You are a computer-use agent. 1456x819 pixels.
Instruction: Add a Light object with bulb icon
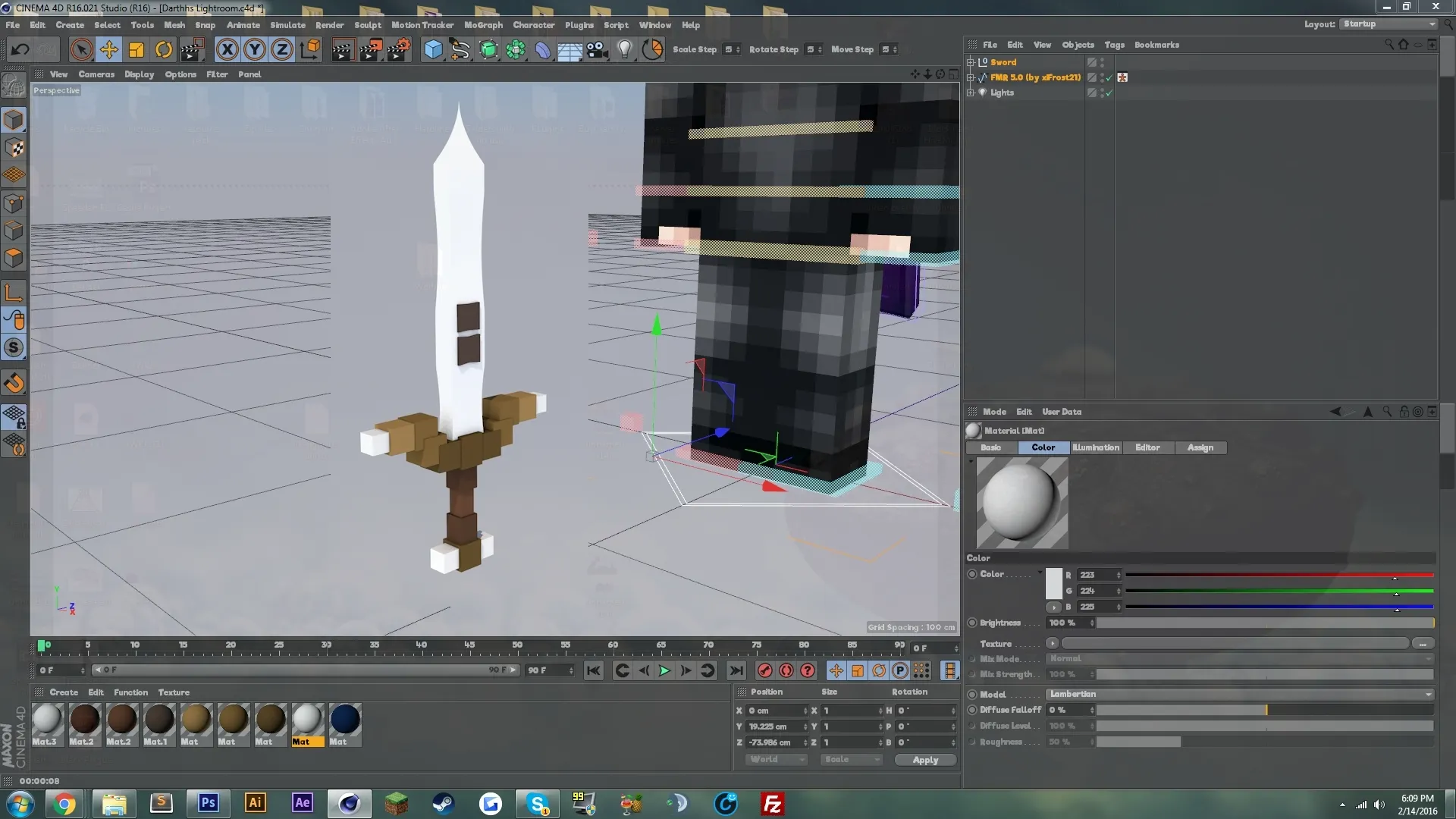pos(624,50)
